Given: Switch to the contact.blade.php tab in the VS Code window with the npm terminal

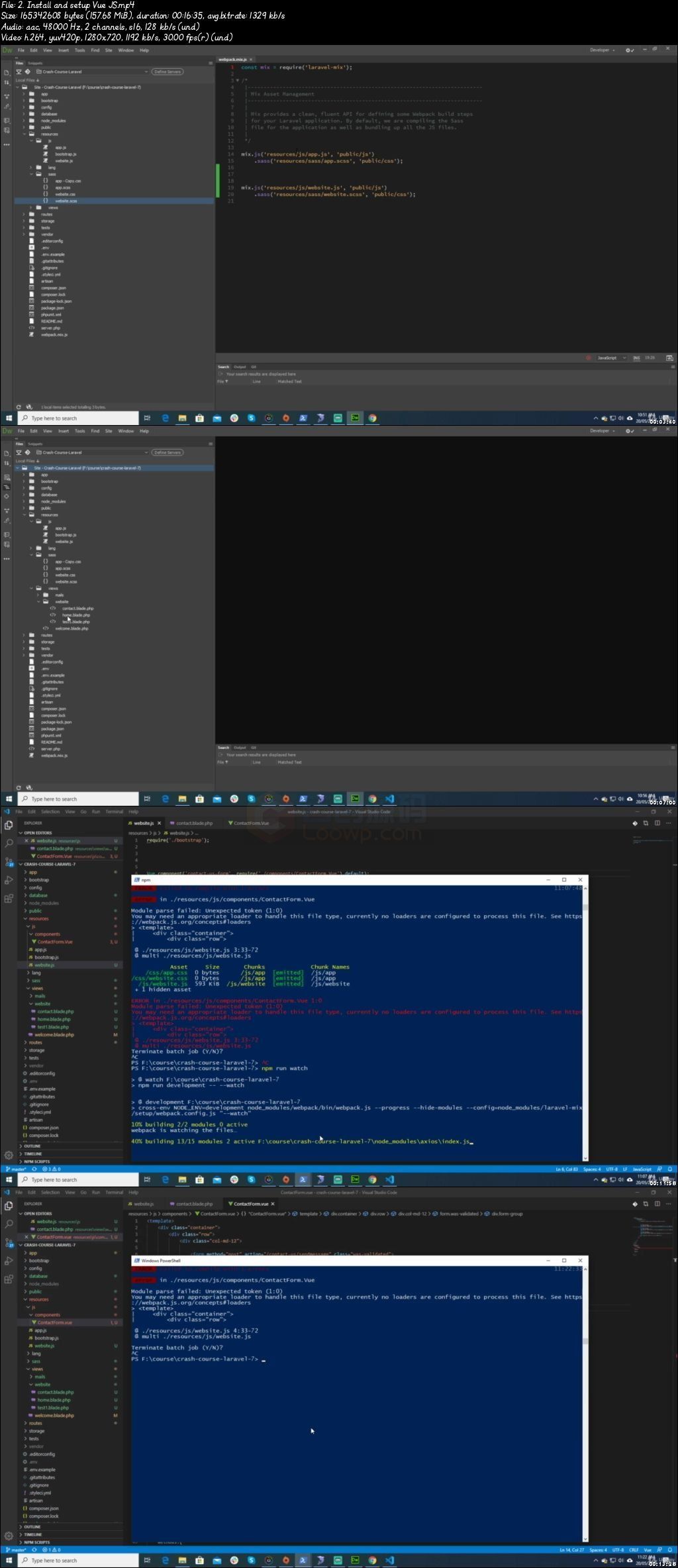Looking at the screenshot, I should 195,823.
